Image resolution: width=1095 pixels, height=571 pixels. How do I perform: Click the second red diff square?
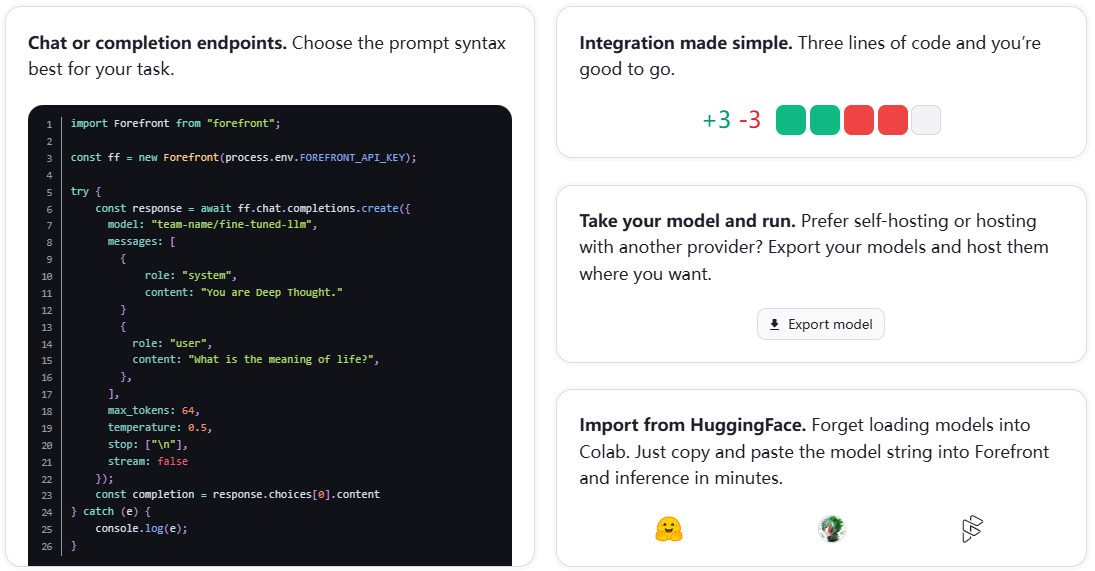[x=893, y=120]
